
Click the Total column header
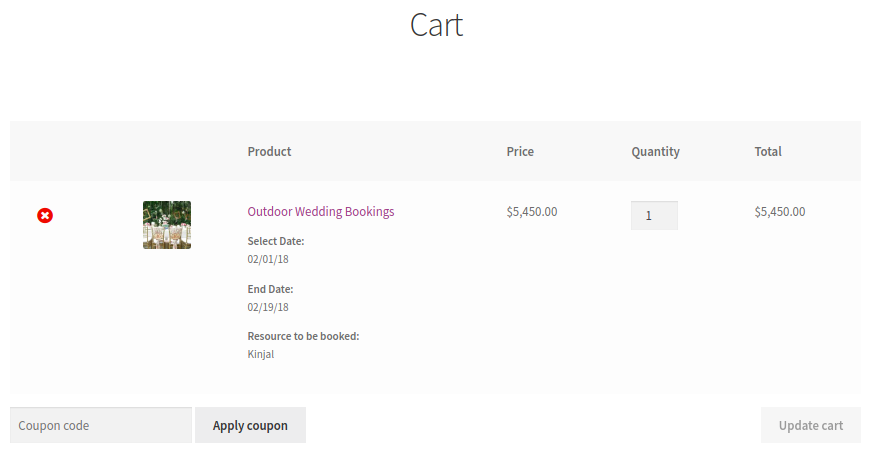768,152
